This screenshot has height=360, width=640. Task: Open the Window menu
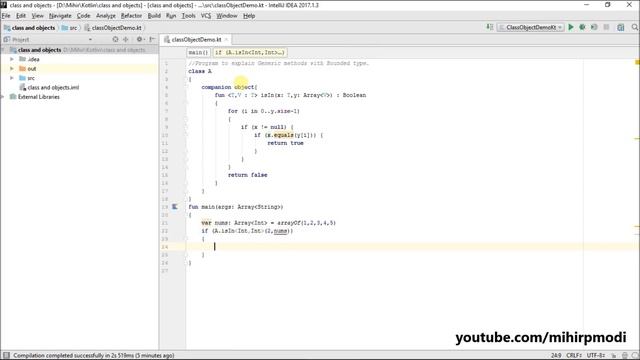tap(227, 16)
